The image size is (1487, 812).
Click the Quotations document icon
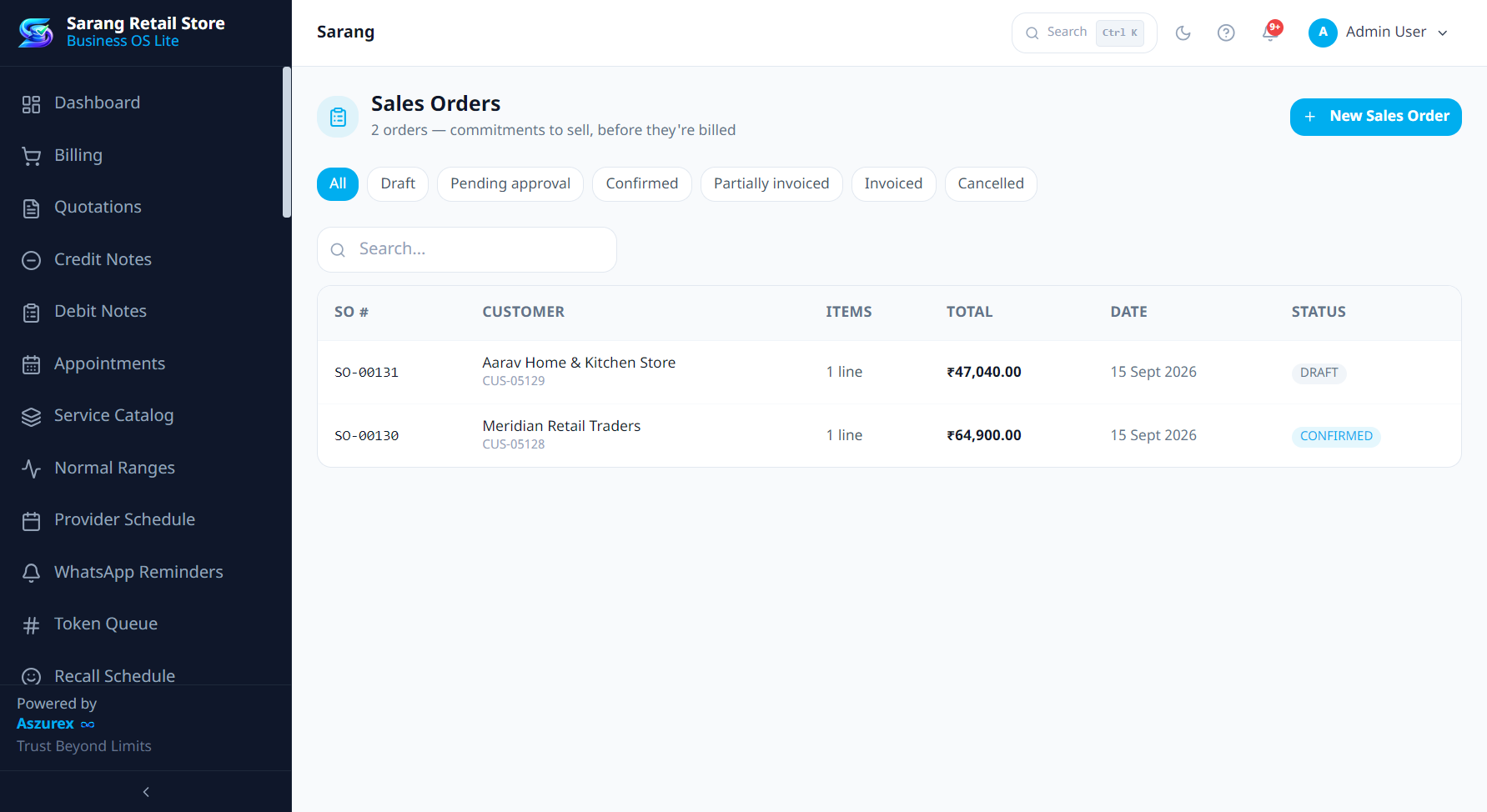coord(31,208)
